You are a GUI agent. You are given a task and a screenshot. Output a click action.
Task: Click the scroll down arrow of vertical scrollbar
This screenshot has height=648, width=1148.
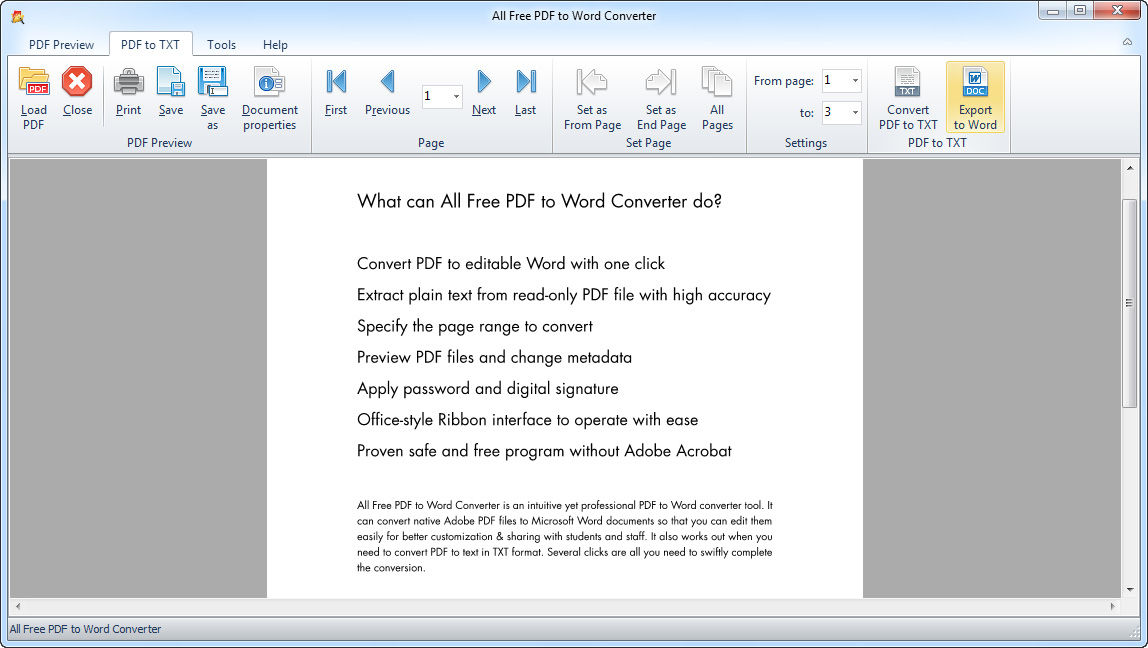(1130, 589)
